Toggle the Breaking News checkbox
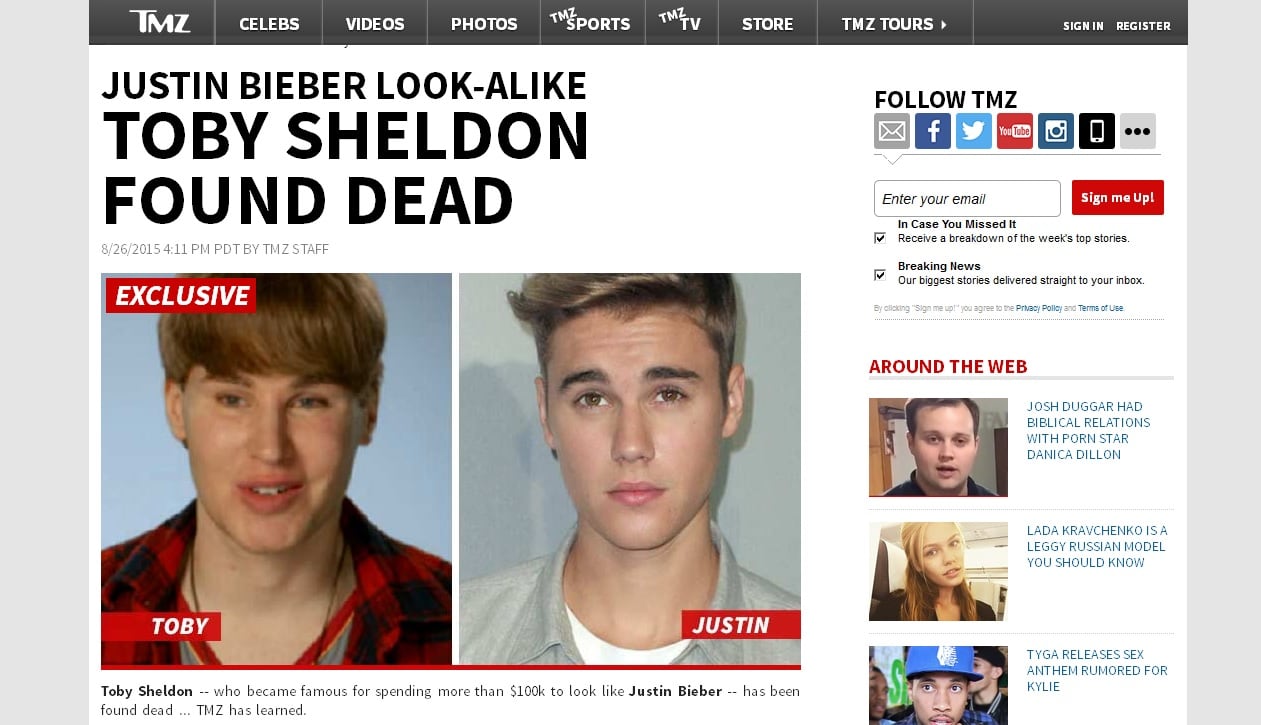This screenshot has height=725, width=1261. point(880,274)
